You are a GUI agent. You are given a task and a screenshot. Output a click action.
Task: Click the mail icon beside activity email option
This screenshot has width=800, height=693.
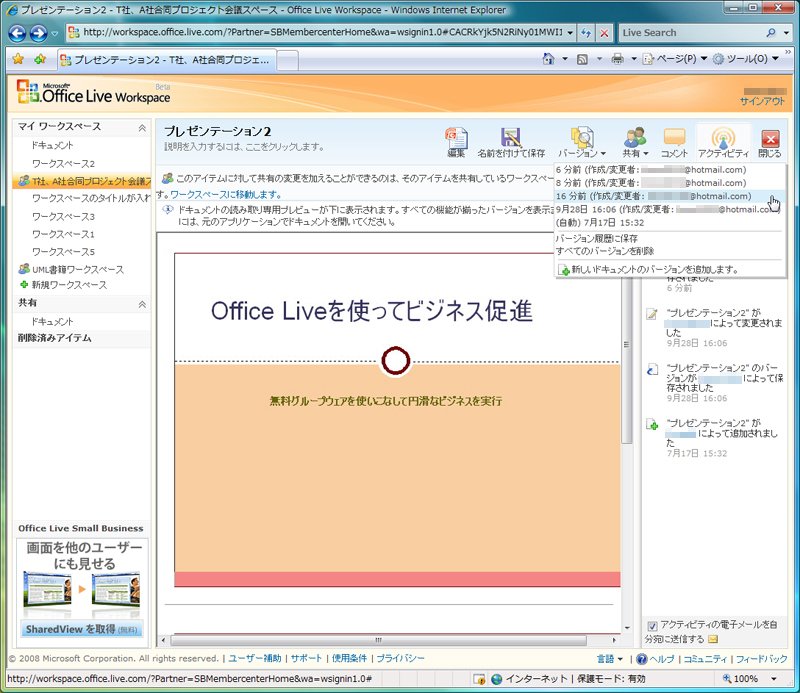click(x=713, y=639)
